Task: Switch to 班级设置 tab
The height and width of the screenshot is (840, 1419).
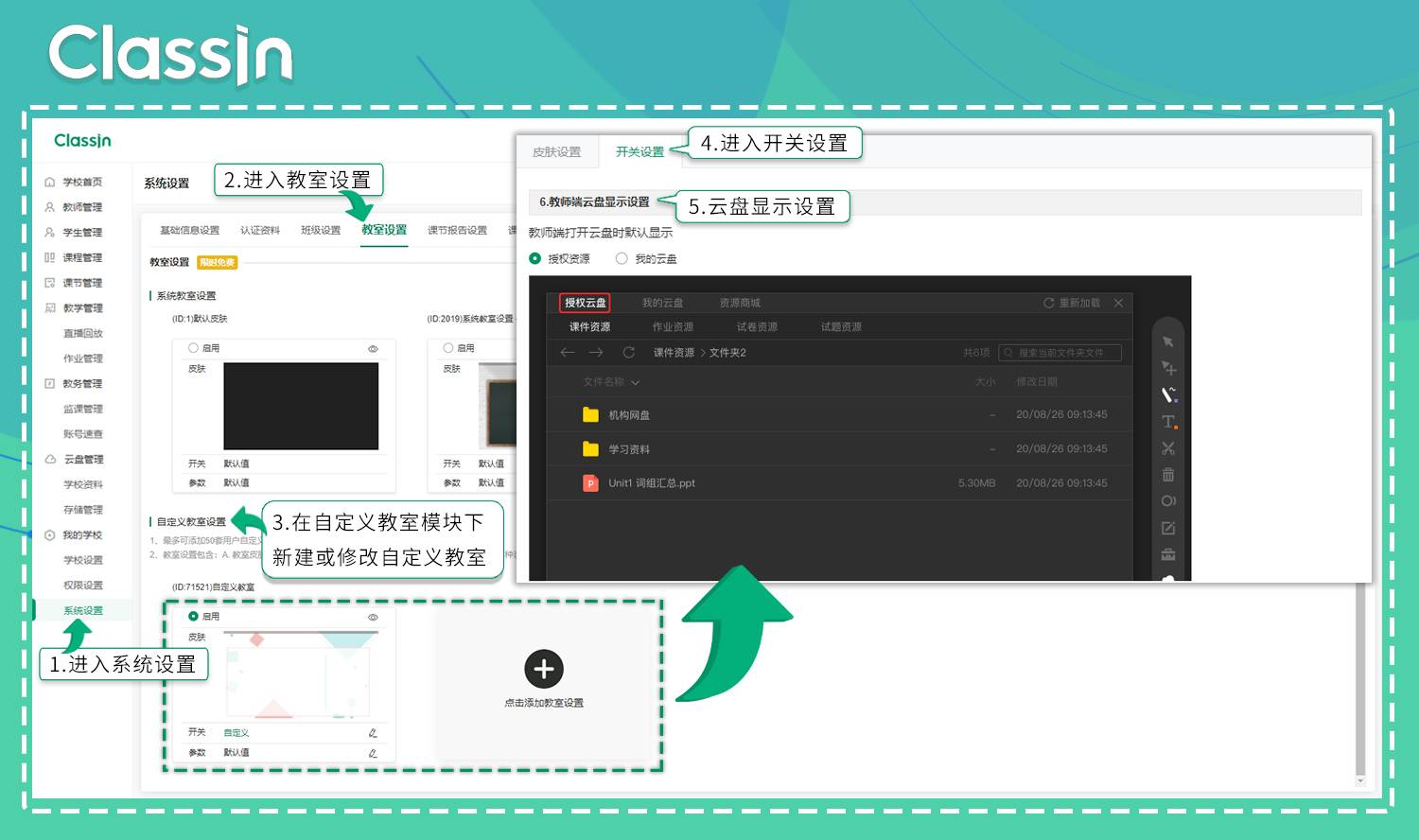Action: (x=321, y=230)
